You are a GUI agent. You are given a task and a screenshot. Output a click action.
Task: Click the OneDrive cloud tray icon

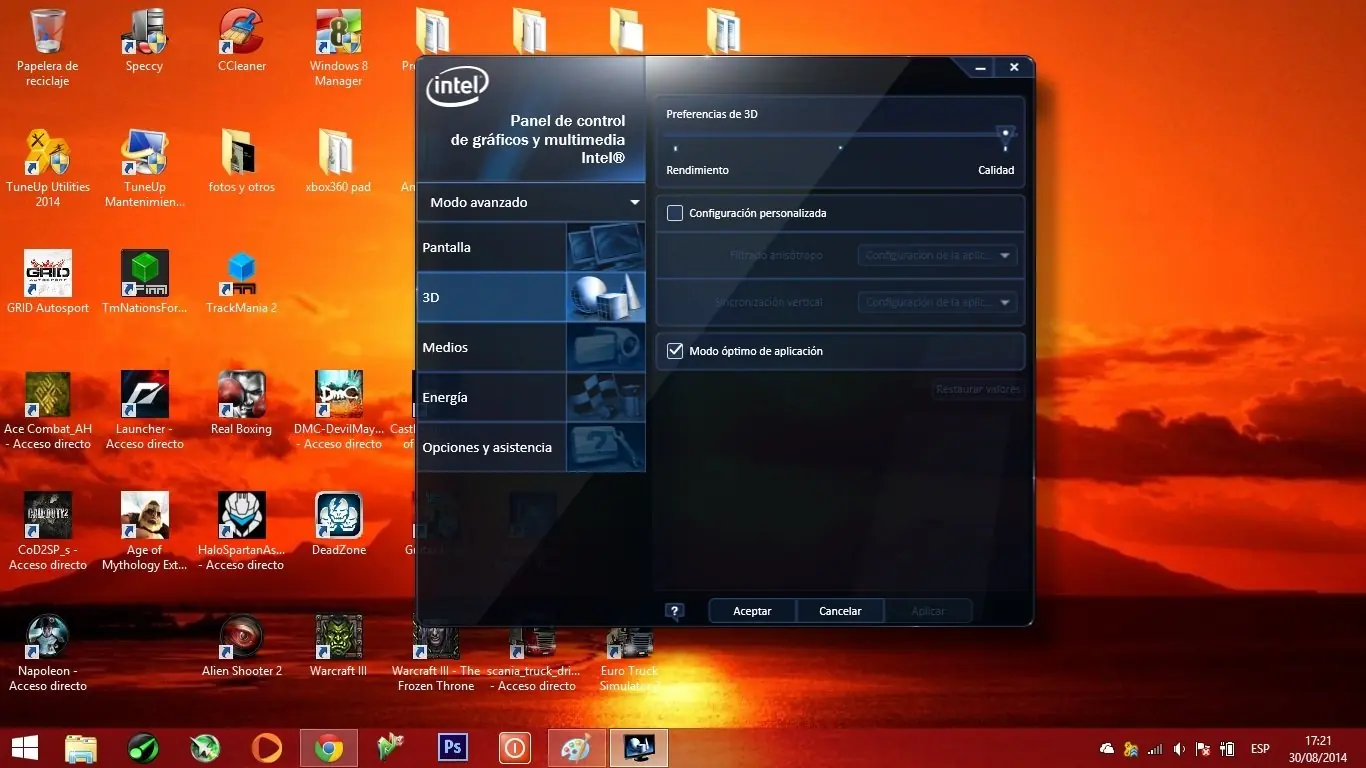[1107, 749]
